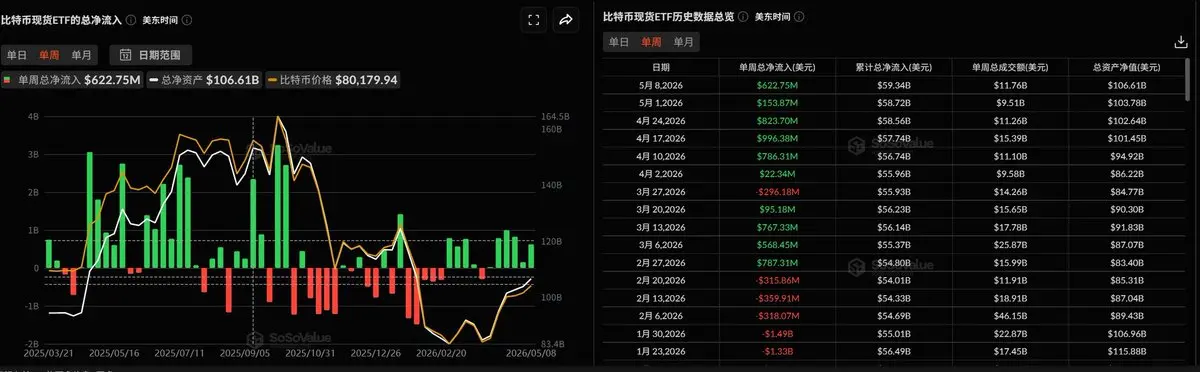Screen dimensions: 1200x372
Task: Click the $153.87M net inflow cell
Action: pyautogui.click(x=777, y=102)
